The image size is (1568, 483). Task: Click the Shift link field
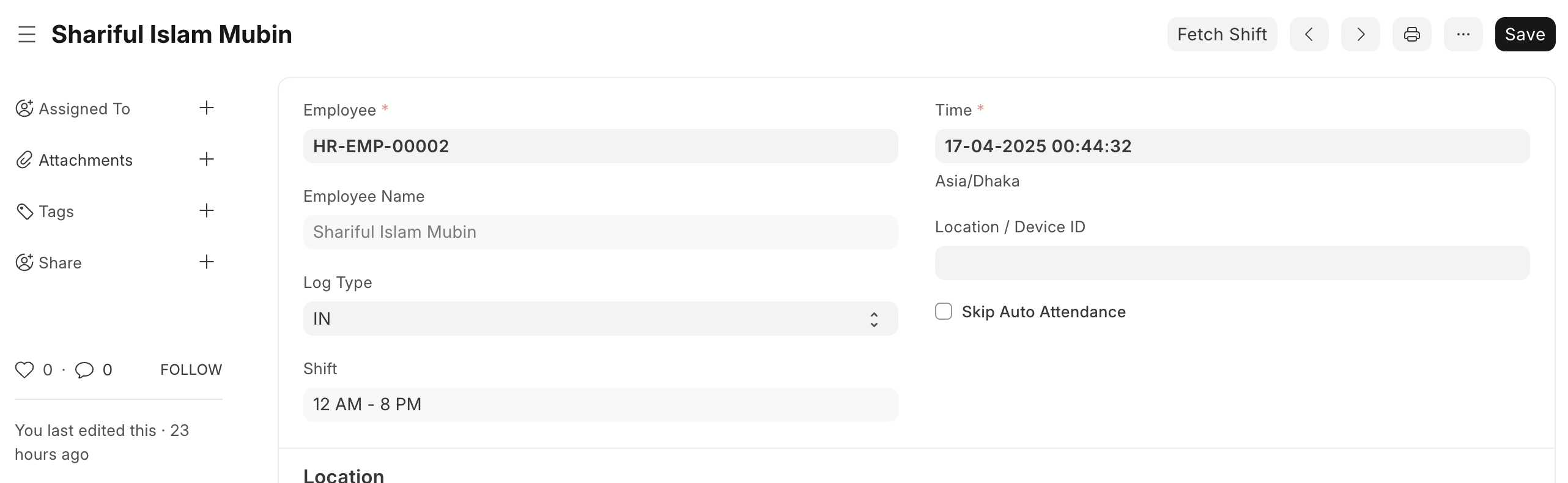tap(601, 405)
